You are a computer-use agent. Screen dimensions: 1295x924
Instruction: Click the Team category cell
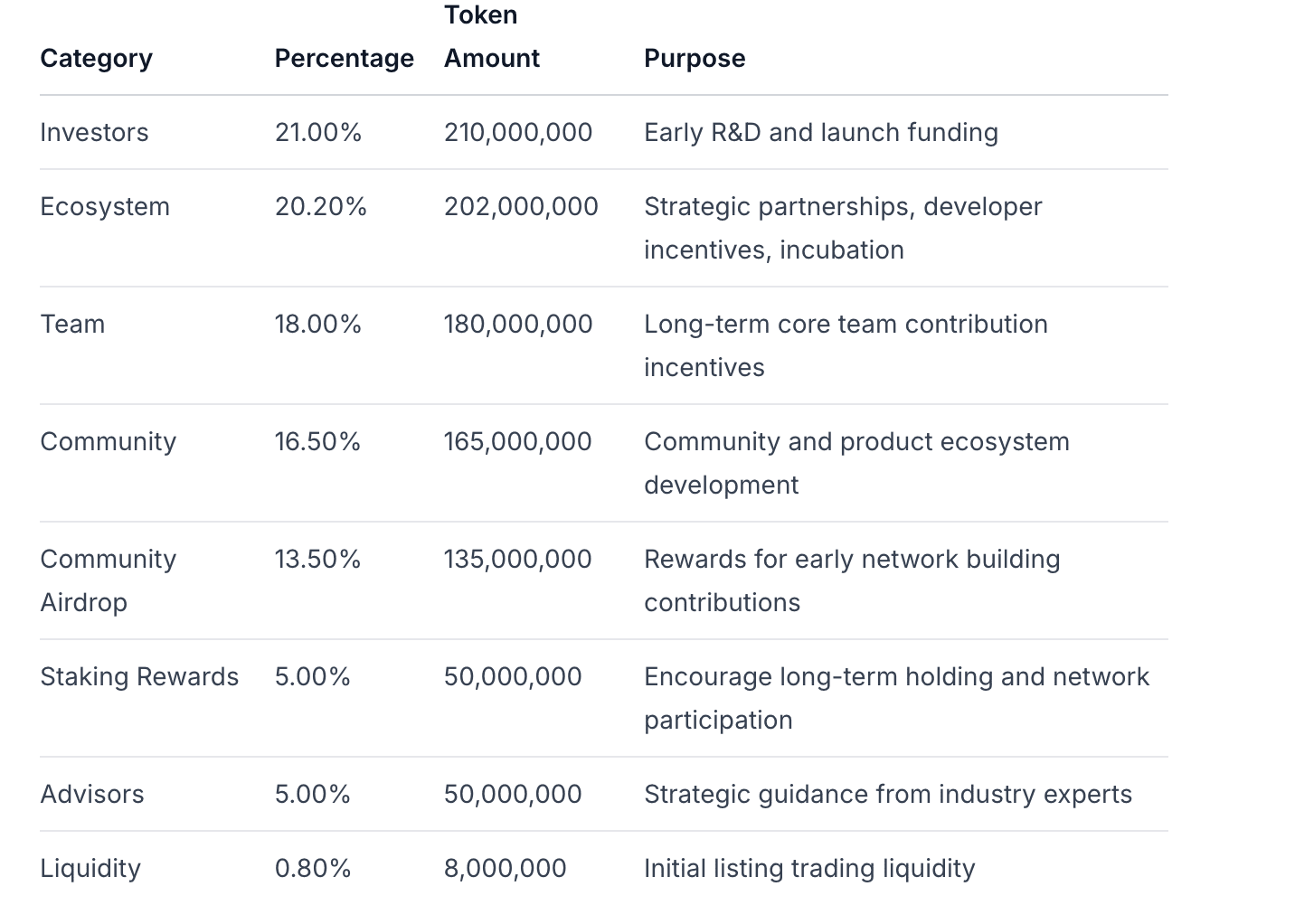(72, 324)
